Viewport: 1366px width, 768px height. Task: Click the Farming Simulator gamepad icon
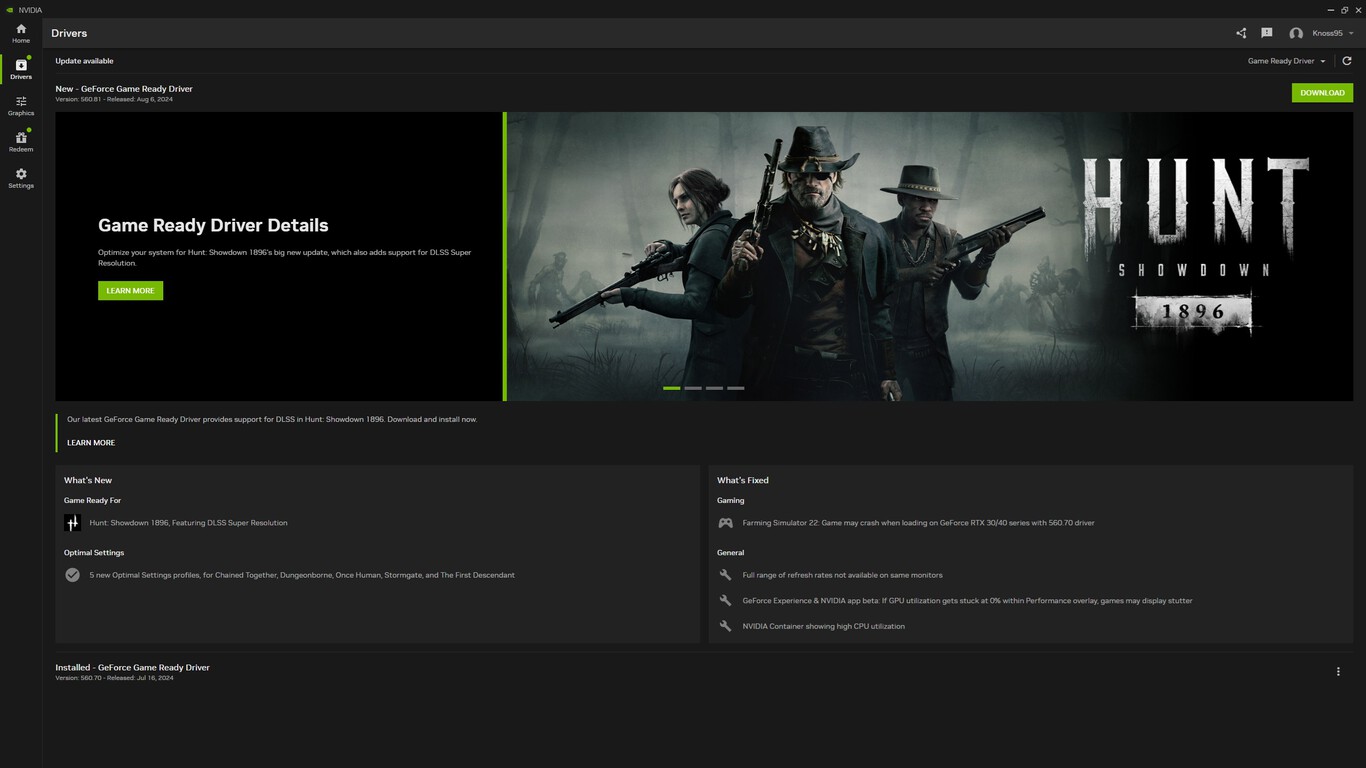(726, 523)
